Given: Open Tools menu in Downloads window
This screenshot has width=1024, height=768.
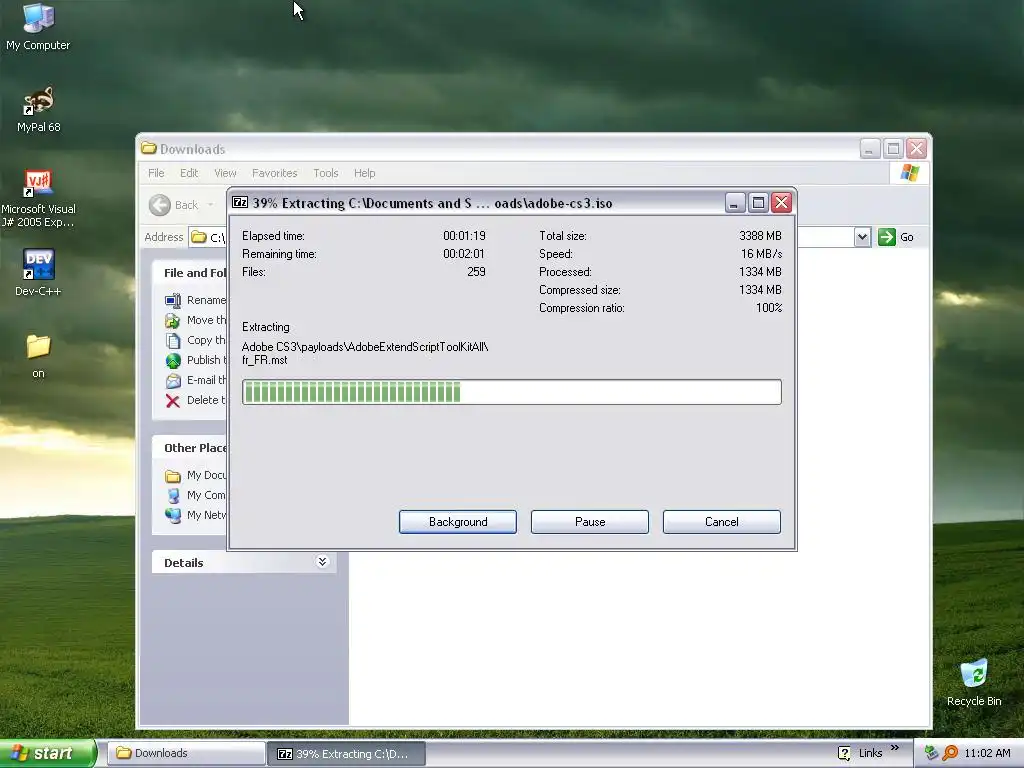Looking at the screenshot, I should tap(325, 173).
